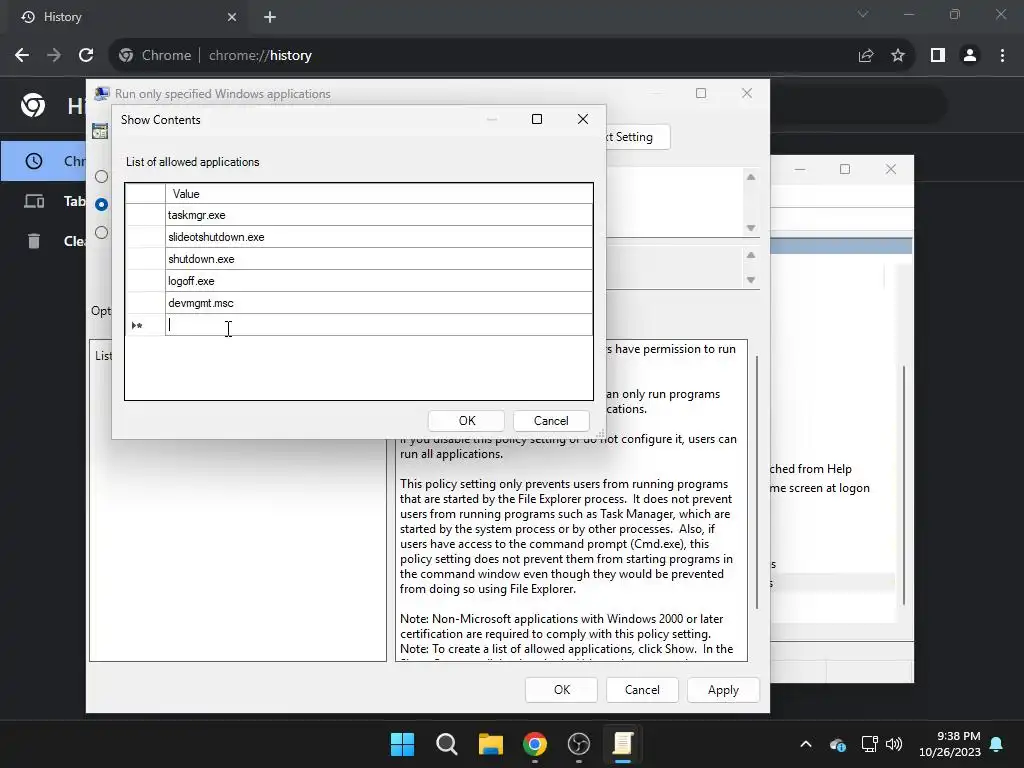Maximize the Run only specified applications window
This screenshot has height=768, width=1024.
click(x=701, y=93)
